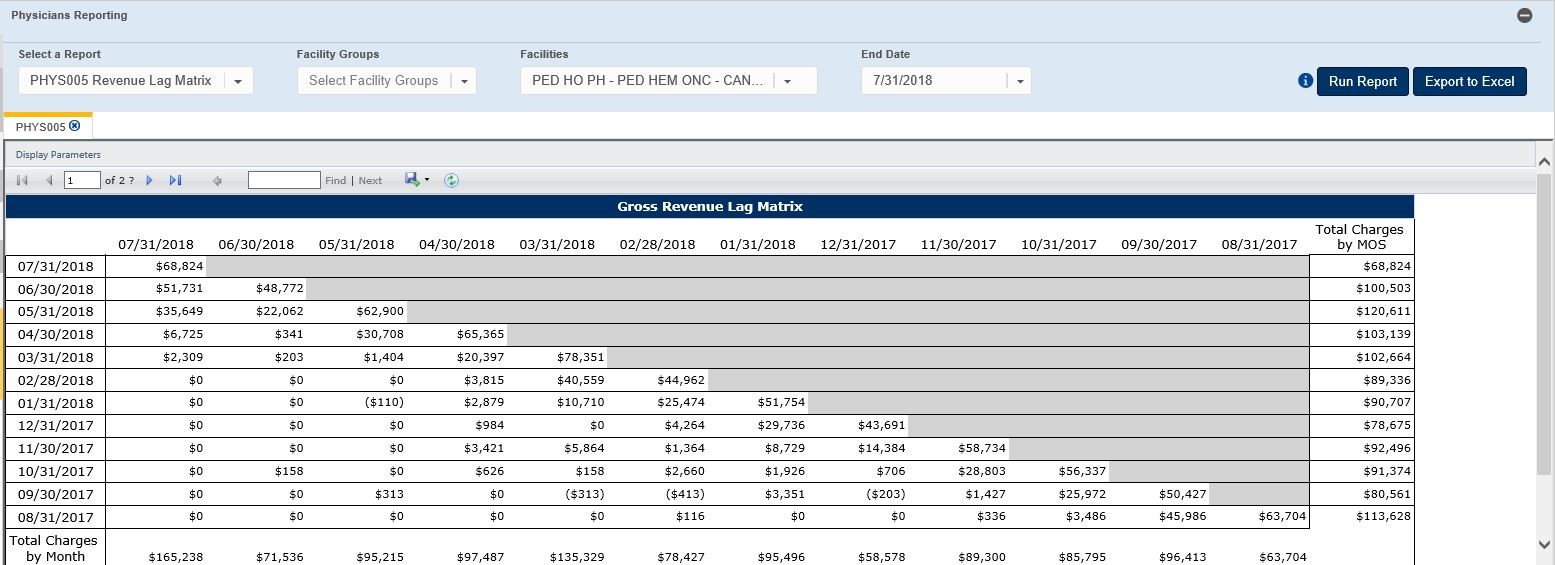The width and height of the screenshot is (1555, 565).
Task: Click Export to Excel button
Action: (1469, 81)
